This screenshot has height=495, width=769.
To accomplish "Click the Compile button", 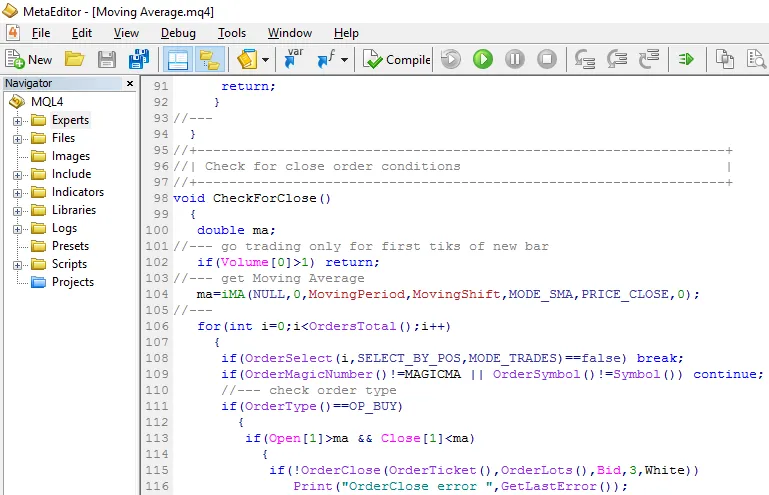I will tap(397, 59).
